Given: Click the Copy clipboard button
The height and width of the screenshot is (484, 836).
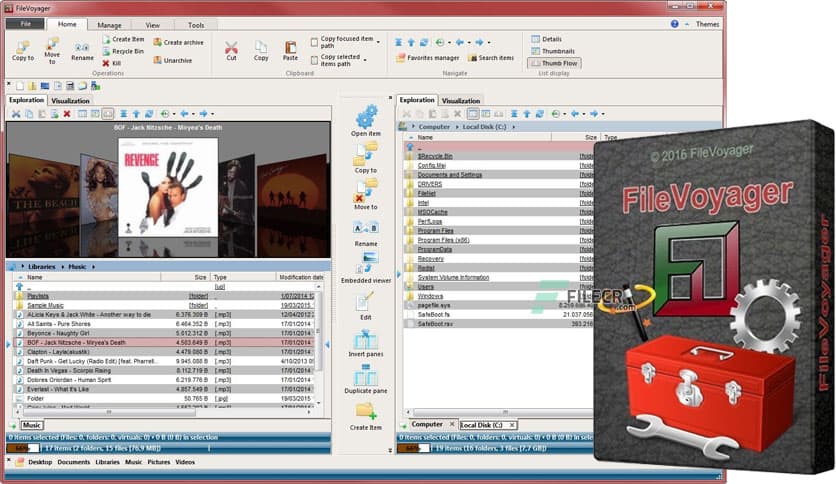Looking at the screenshot, I should click(x=261, y=51).
